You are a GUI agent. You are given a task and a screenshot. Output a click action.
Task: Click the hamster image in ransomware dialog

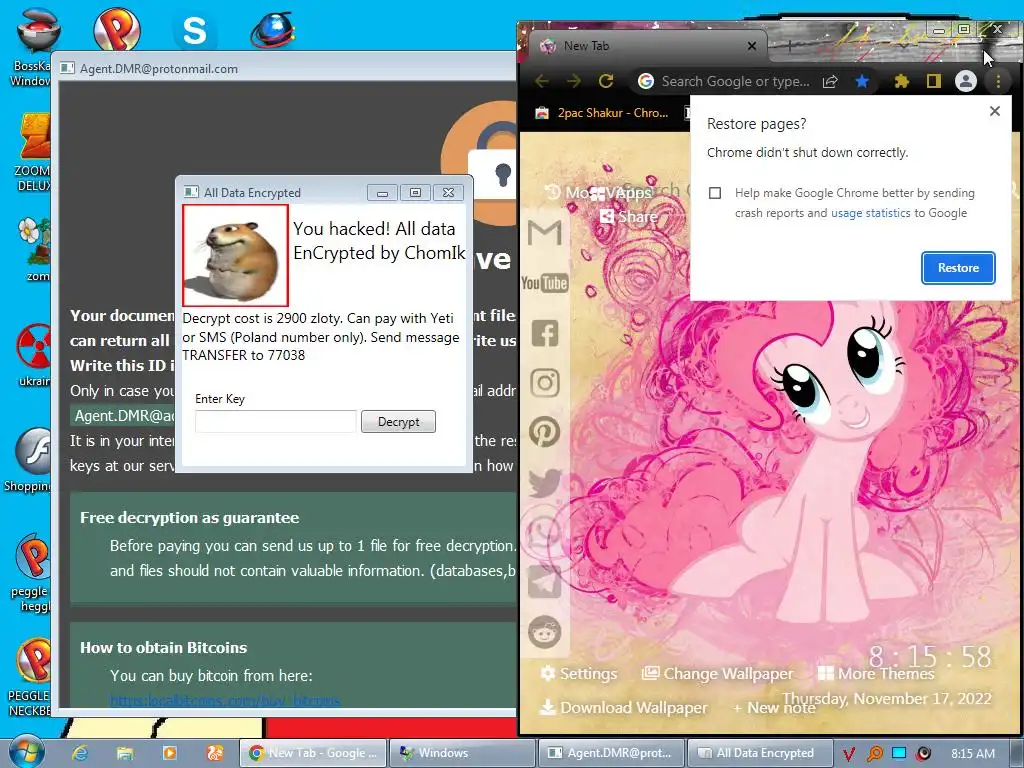[x=235, y=255]
